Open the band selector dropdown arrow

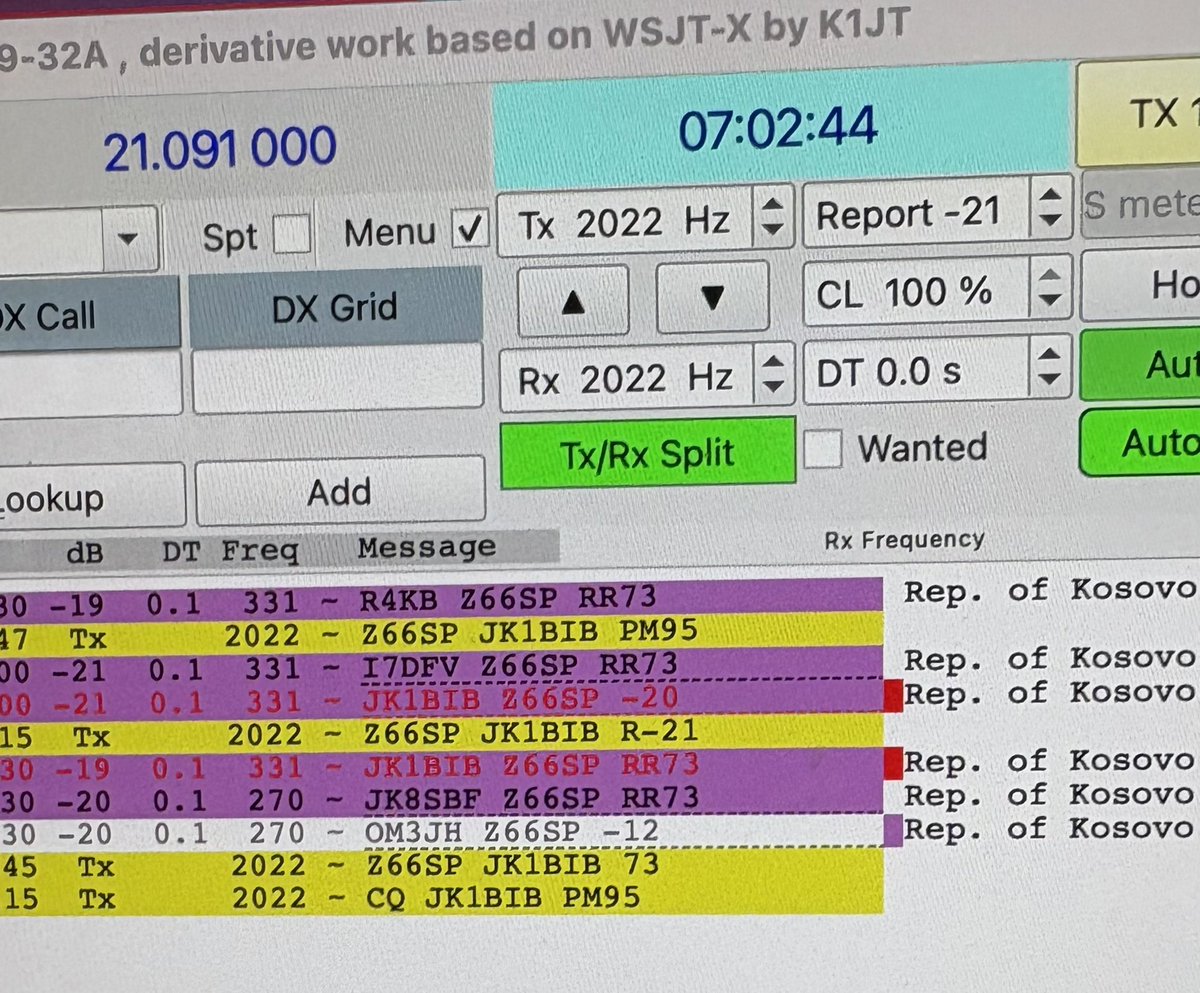point(128,239)
